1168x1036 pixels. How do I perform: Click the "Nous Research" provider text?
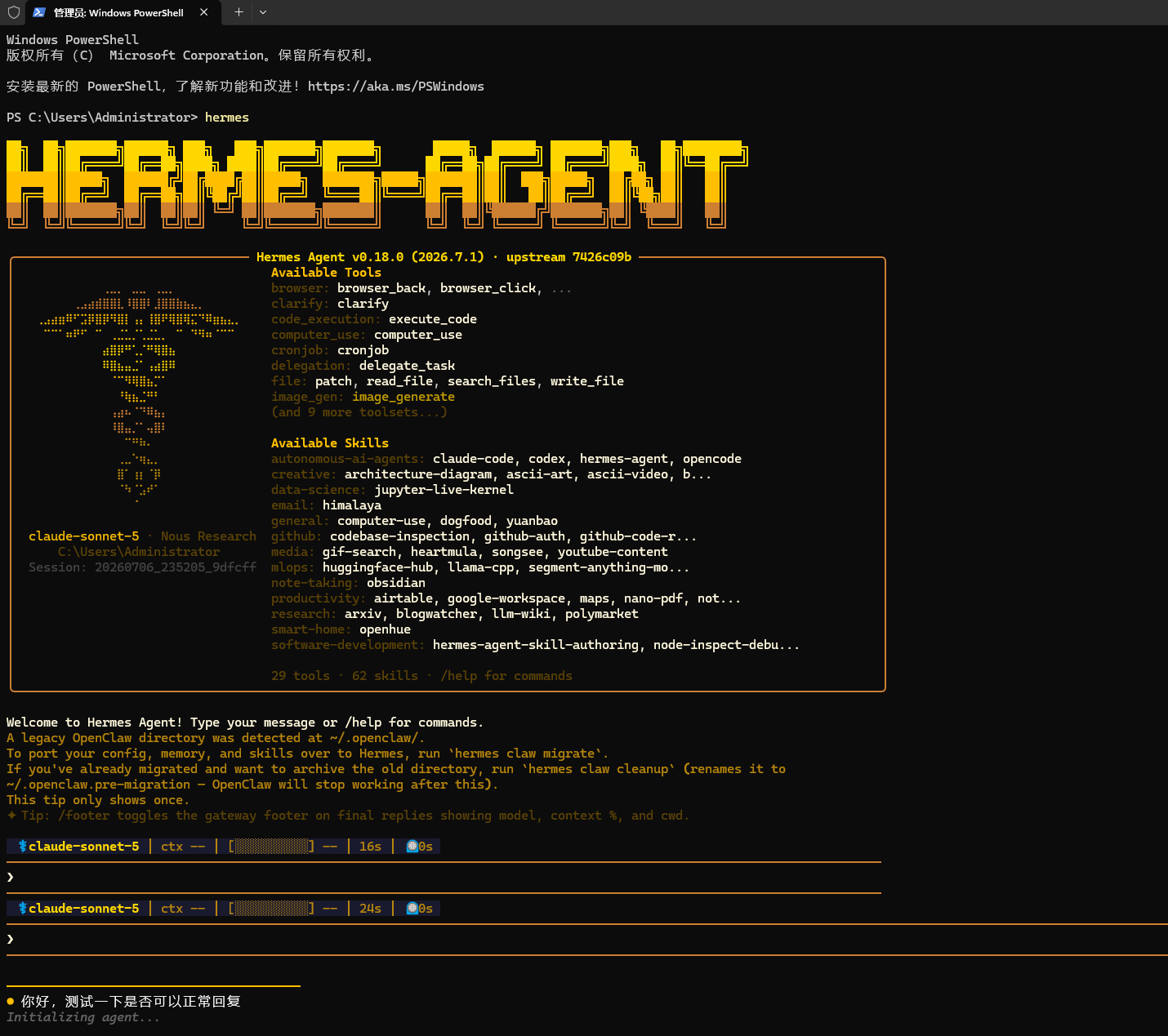pyautogui.click(x=208, y=536)
